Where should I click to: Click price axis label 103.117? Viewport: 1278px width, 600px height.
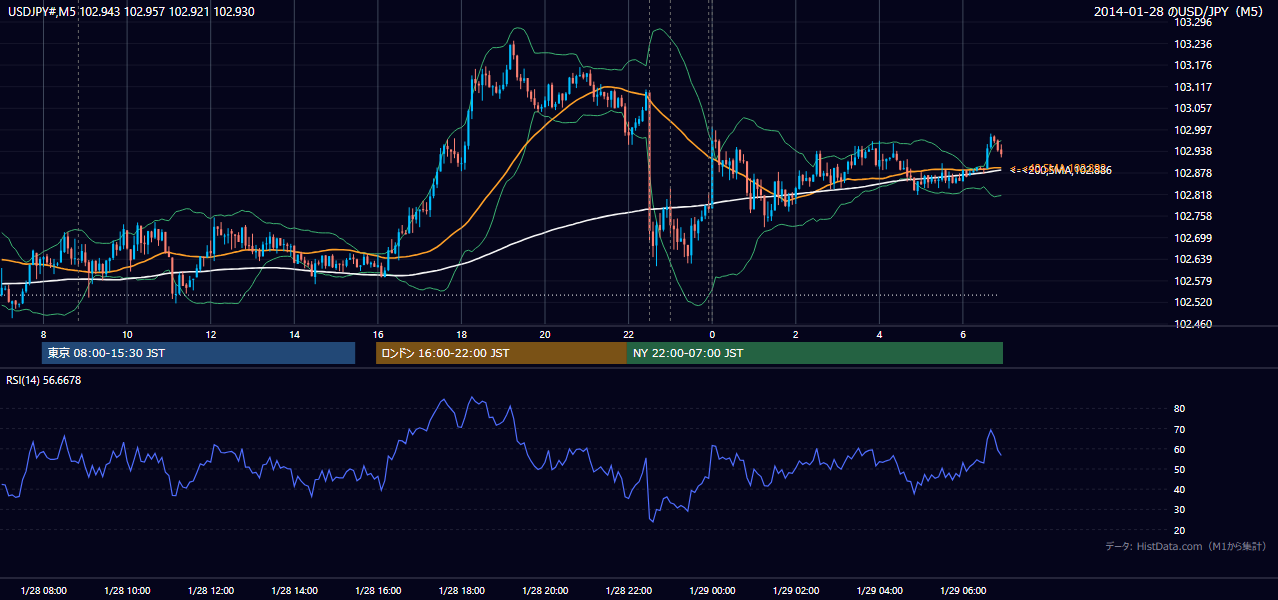point(1193,87)
